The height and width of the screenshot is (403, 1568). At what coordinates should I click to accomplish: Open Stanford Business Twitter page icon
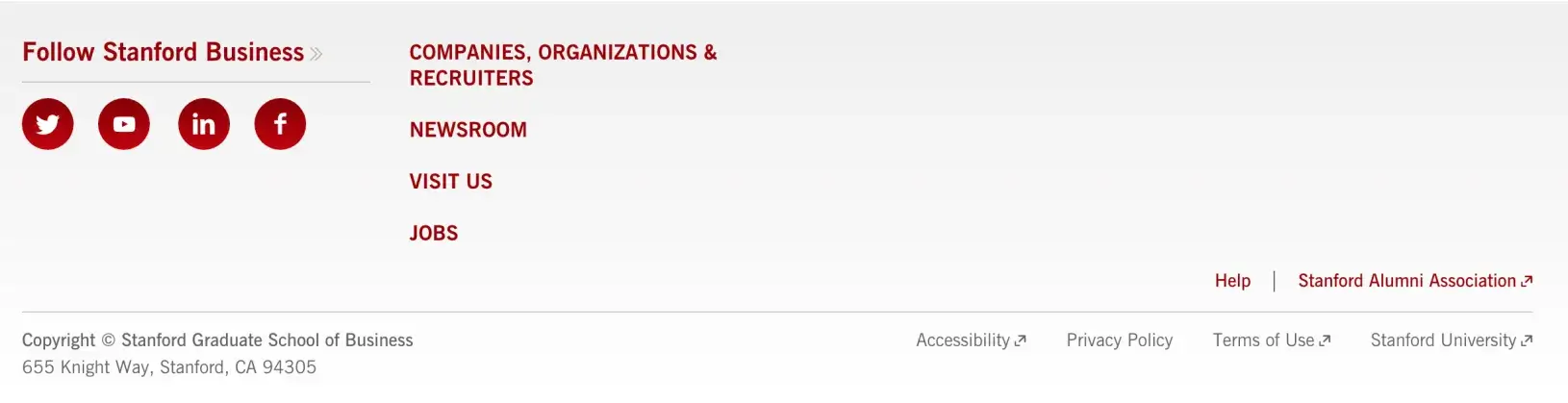click(x=48, y=124)
